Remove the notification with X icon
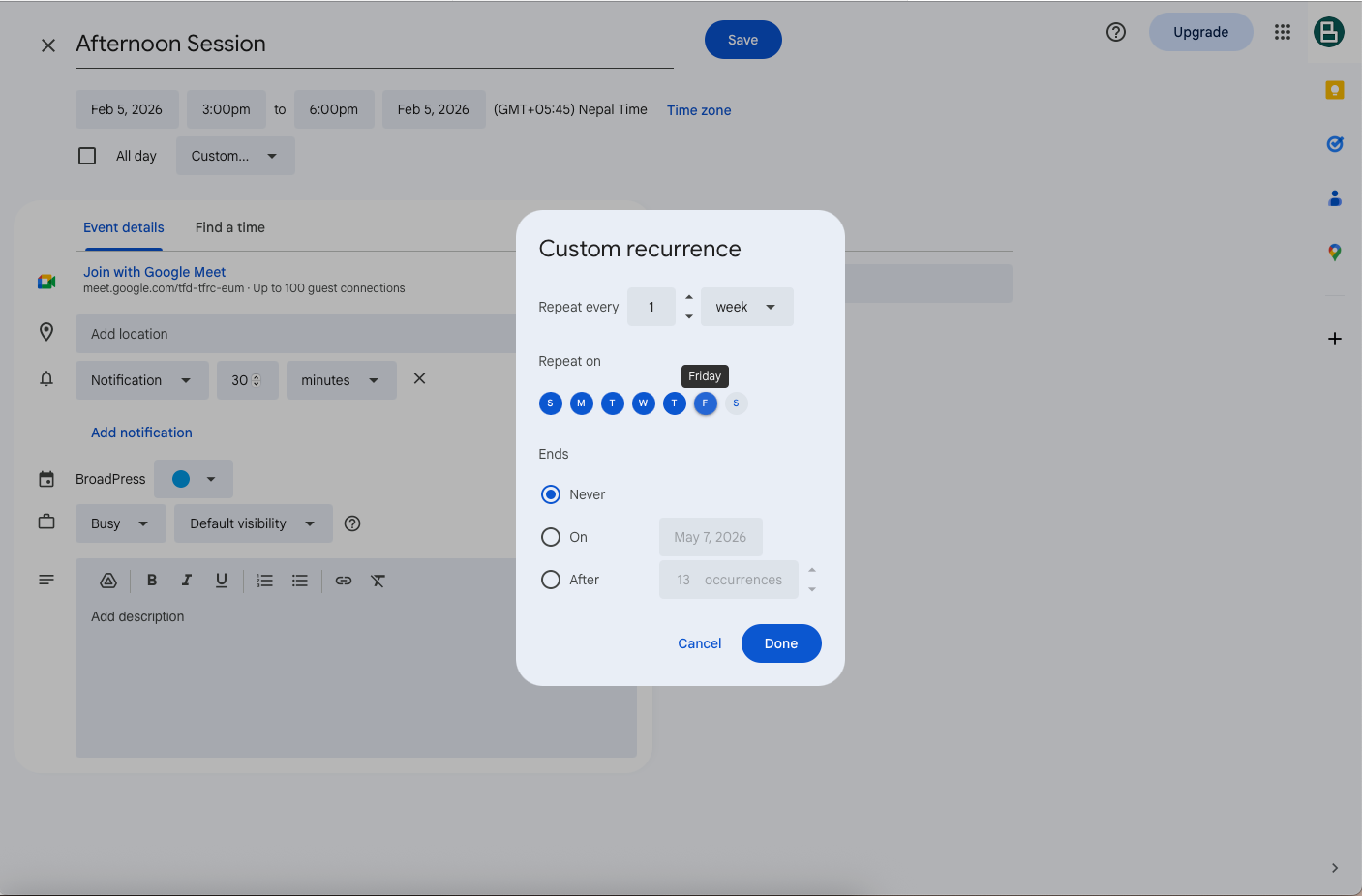This screenshot has height=896, width=1362. coord(419,379)
